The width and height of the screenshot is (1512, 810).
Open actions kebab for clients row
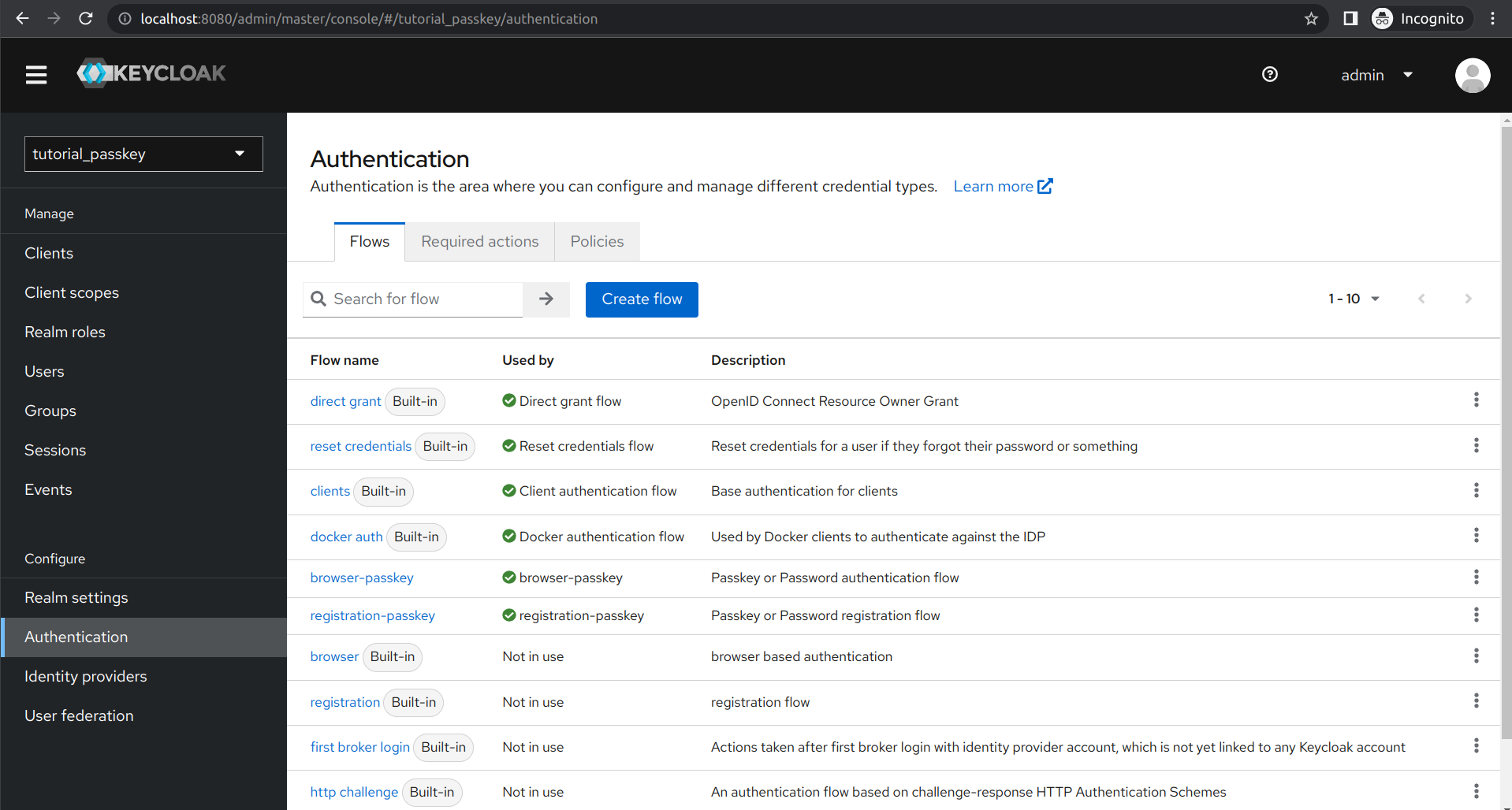click(x=1476, y=490)
